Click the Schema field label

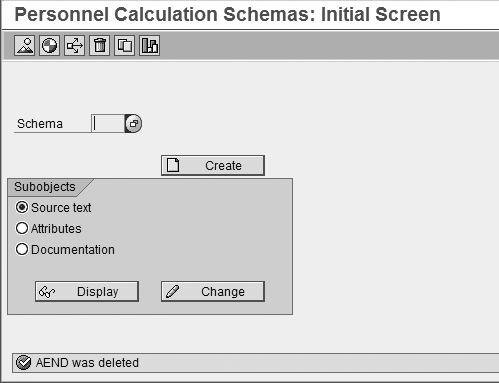pos(40,124)
